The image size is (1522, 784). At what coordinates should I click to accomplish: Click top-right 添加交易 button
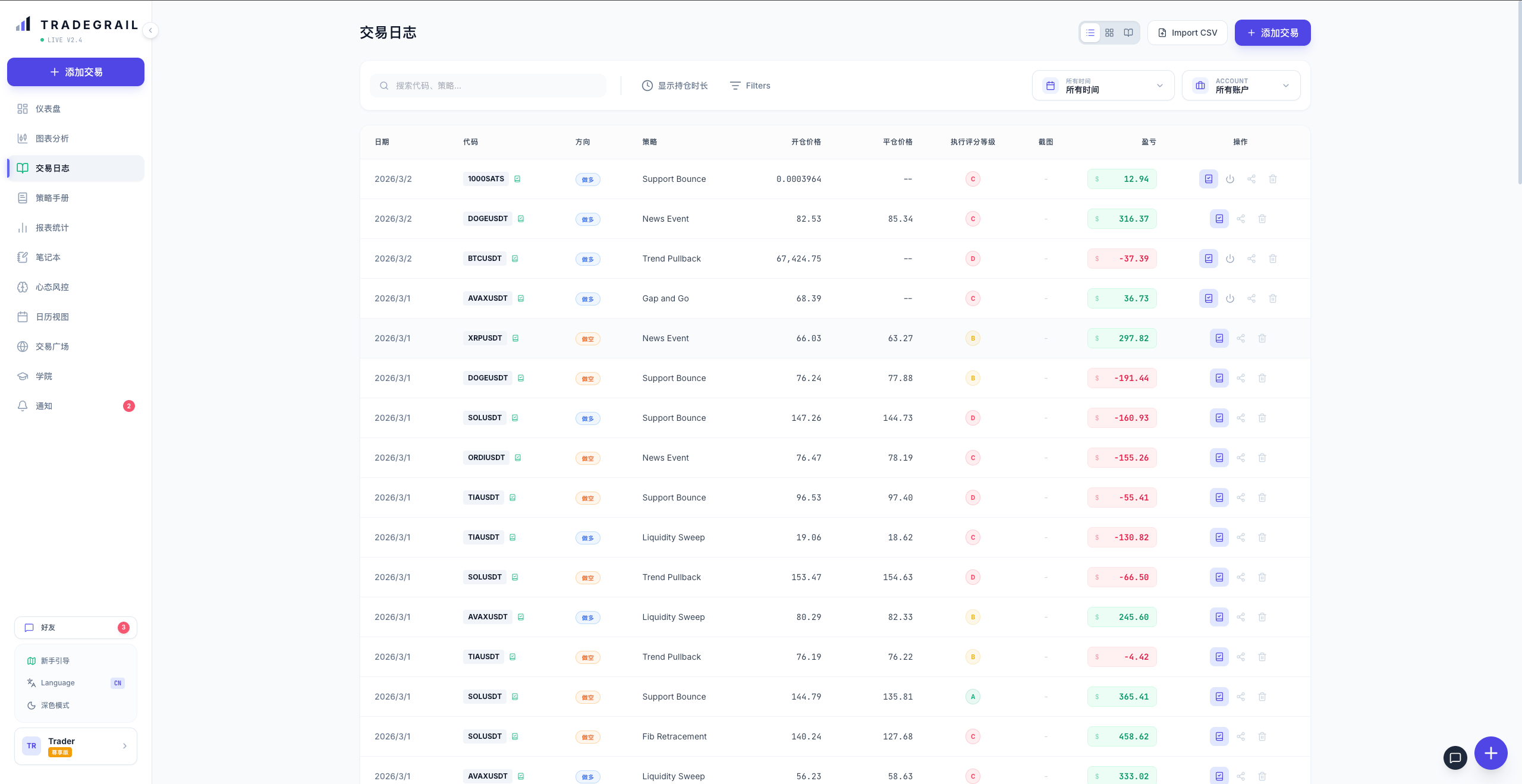1272,33
